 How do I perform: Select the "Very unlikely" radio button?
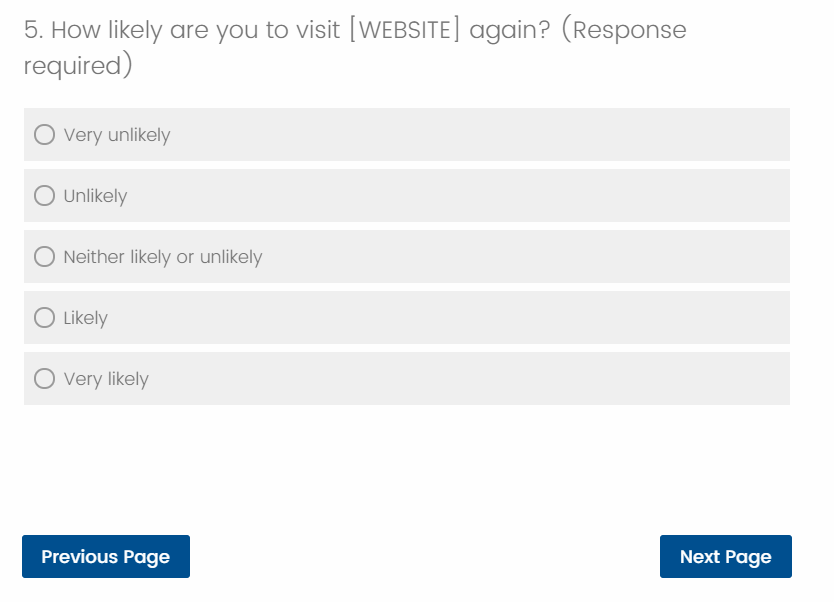(x=44, y=135)
